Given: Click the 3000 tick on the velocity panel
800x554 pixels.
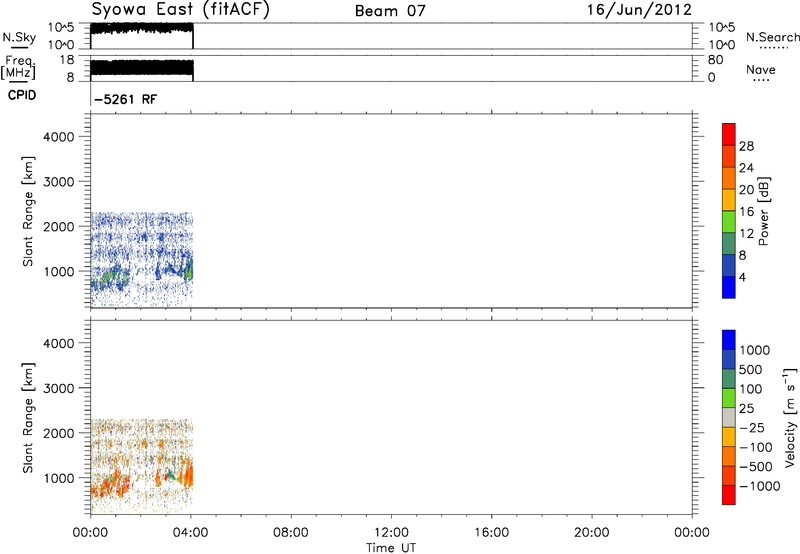Looking at the screenshot, I should 59,388.
